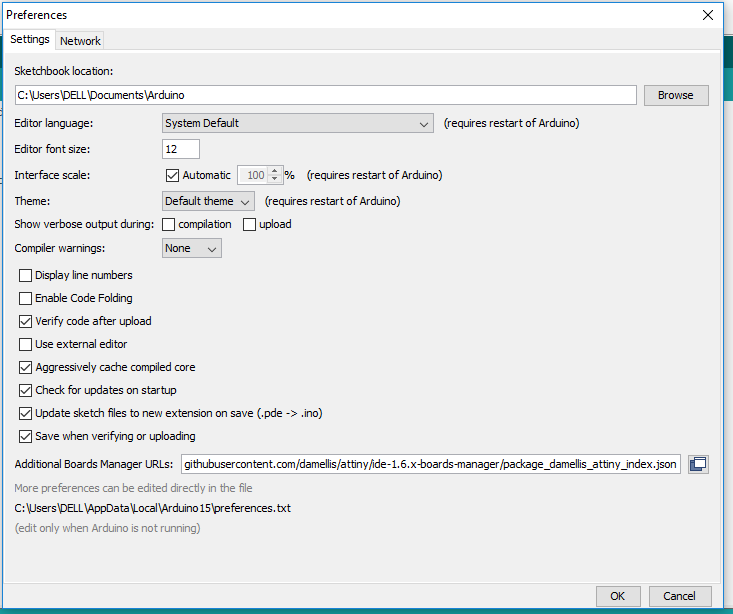Decrease the interface scale spinner value
Viewport: 733px width, 614px height.
click(275, 179)
